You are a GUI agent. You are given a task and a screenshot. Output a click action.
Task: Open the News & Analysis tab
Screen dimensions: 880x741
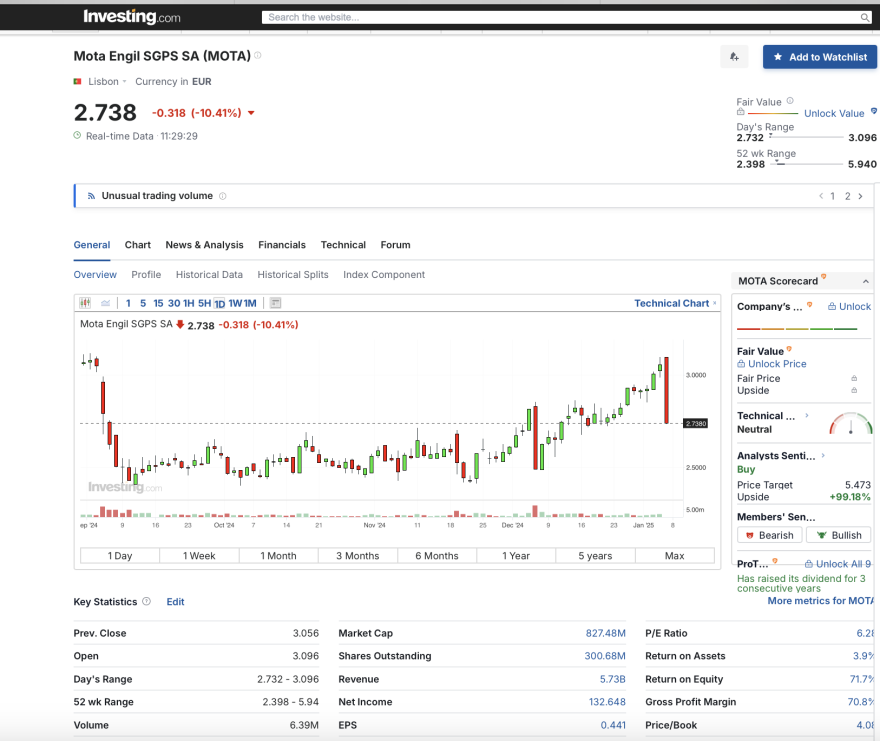coord(204,245)
